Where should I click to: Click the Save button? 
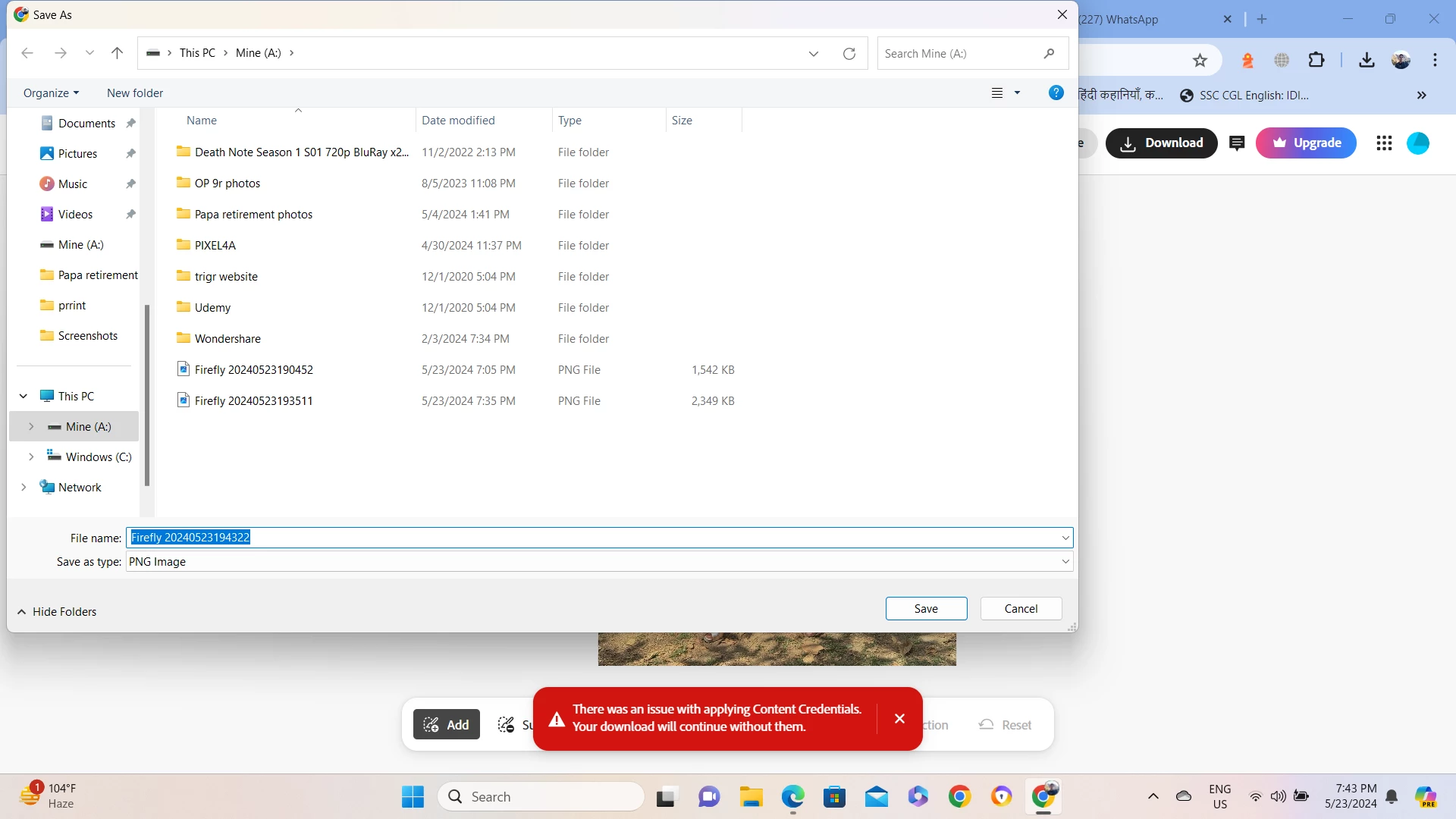(926, 609)
